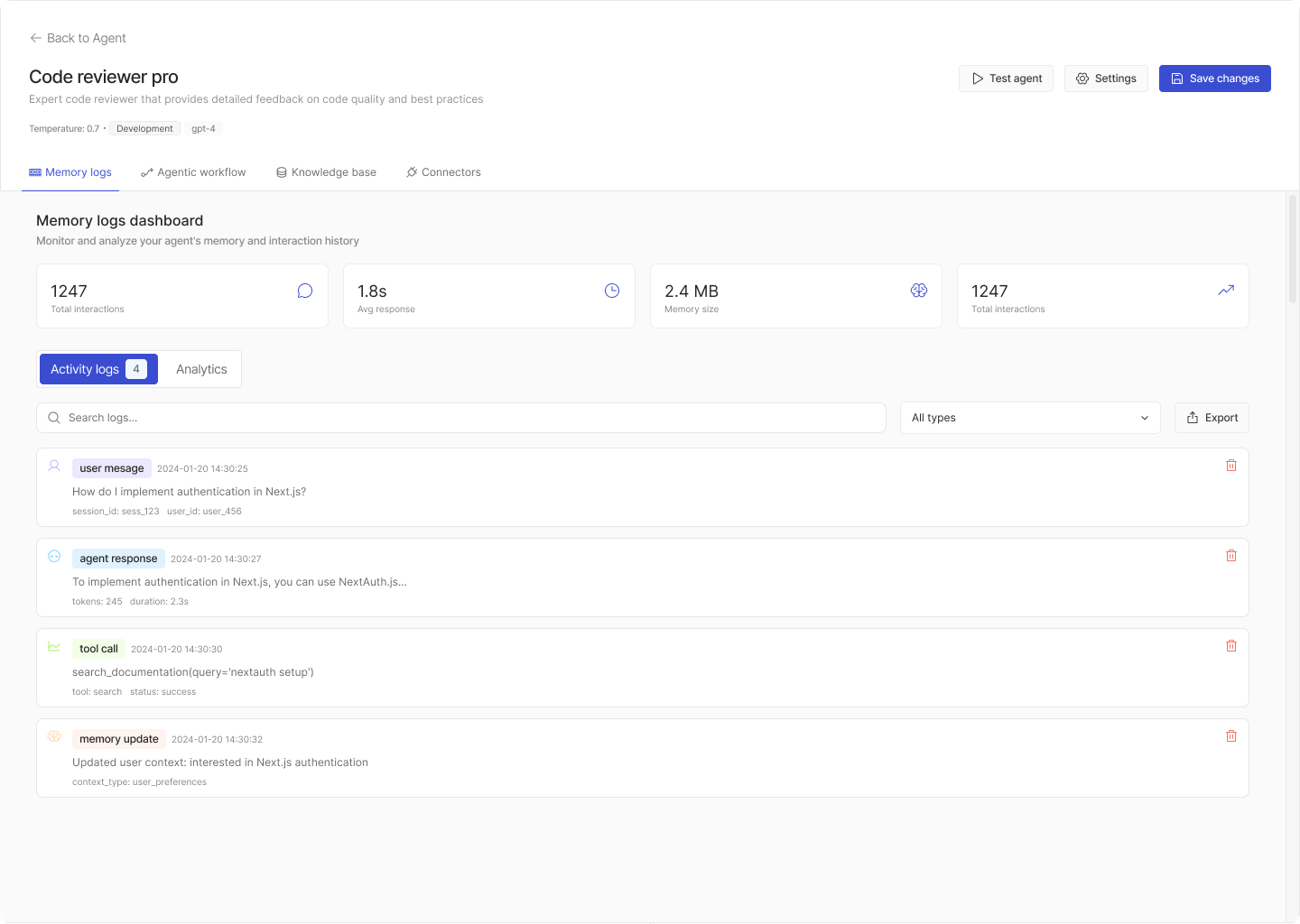Viewport: 1300px width, 924px height.
Task: Switch to the Connectors tab
Action: tap(443, 172)
